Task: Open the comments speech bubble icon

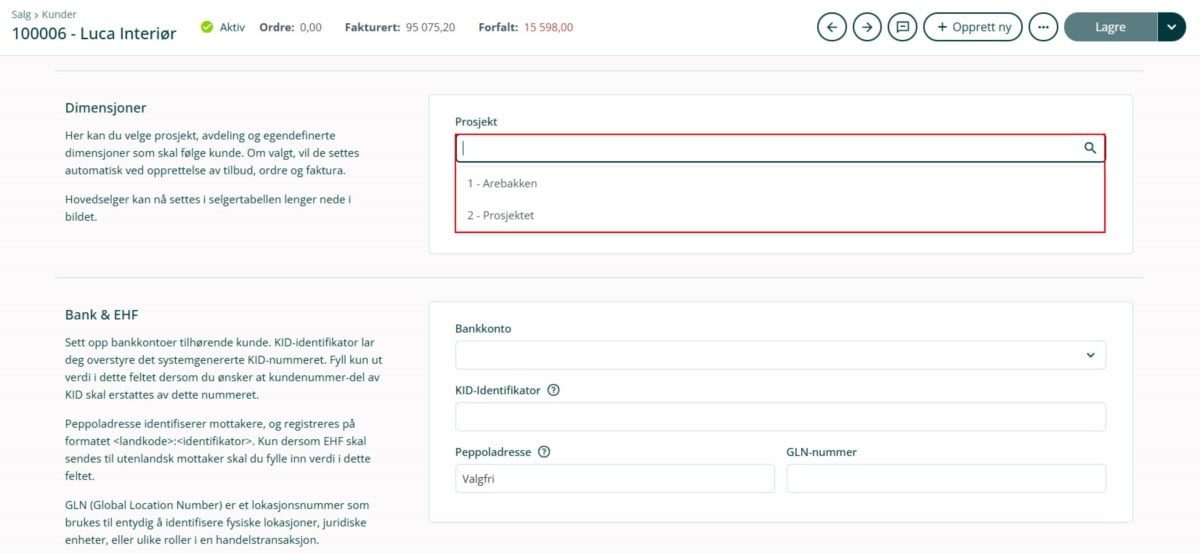Action: click(902, 27)
